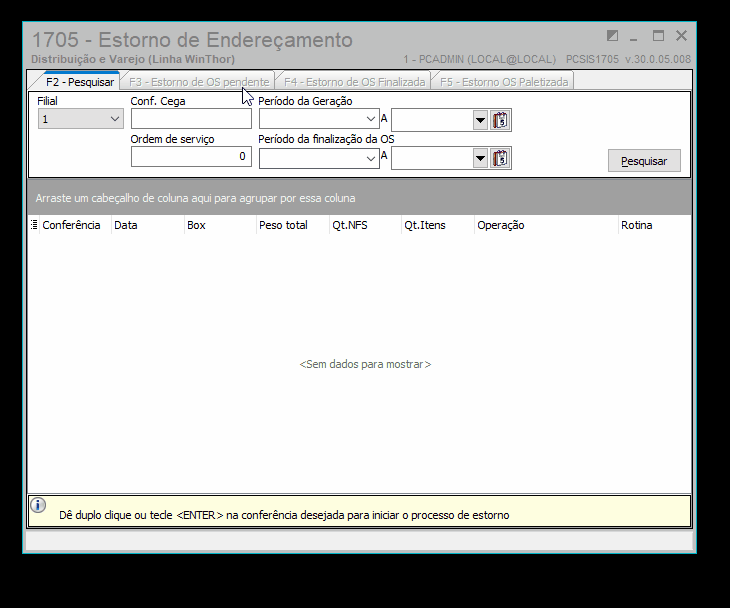Click the 'Sem dados para mostrar' message

(365, 364)
